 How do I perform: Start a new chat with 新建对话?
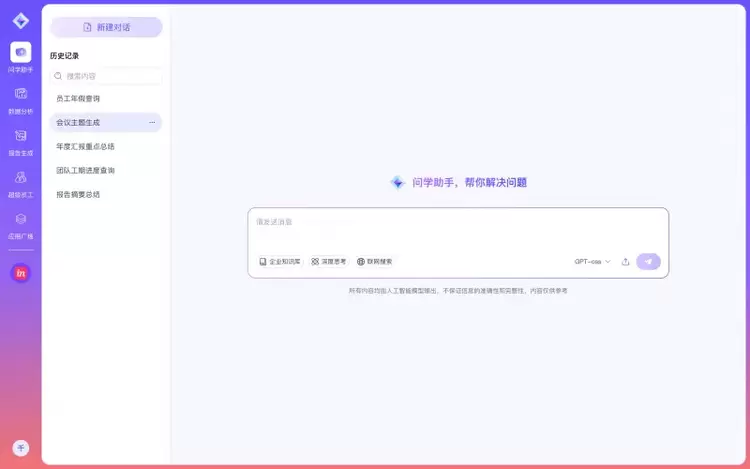coord(106,27)
